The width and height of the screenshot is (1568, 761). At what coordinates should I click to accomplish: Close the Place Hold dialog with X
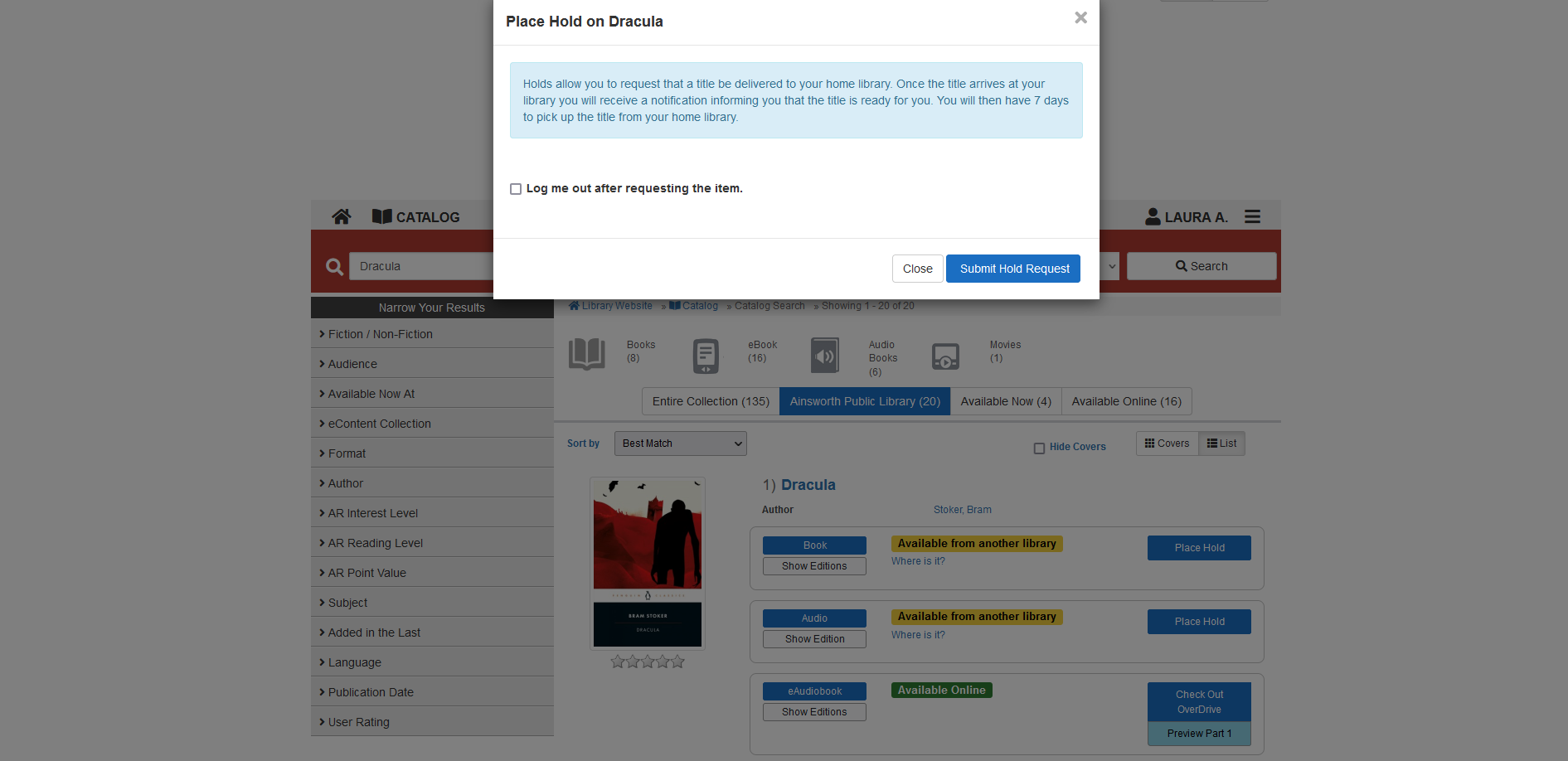tap(1080, 17)
